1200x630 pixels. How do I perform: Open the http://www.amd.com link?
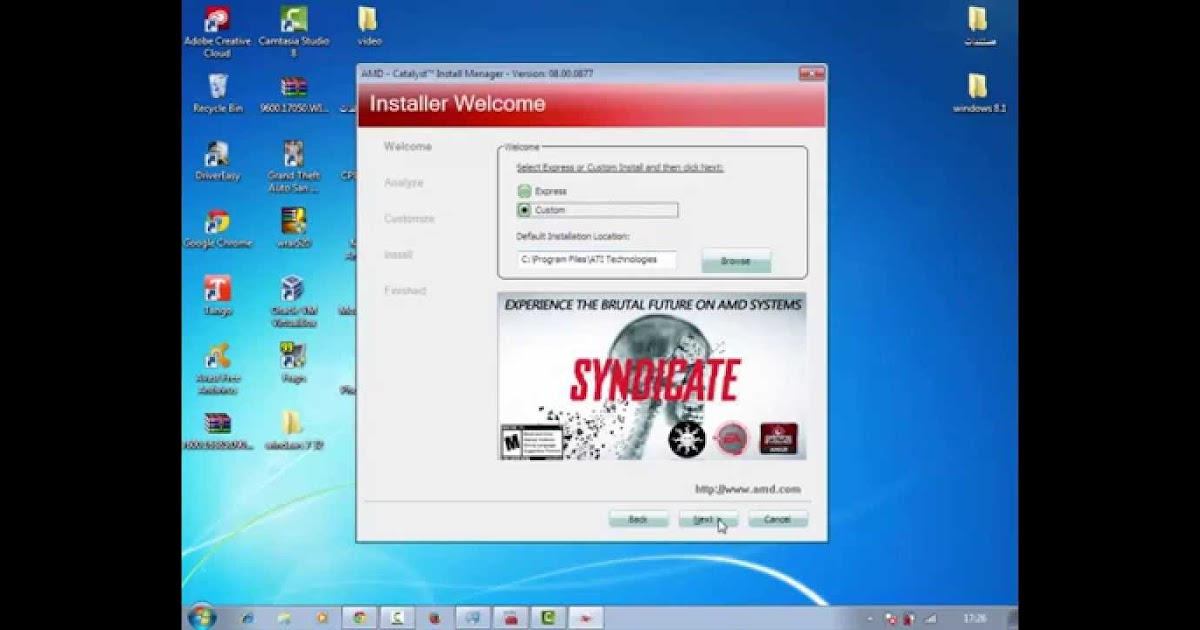pos(748,489)
